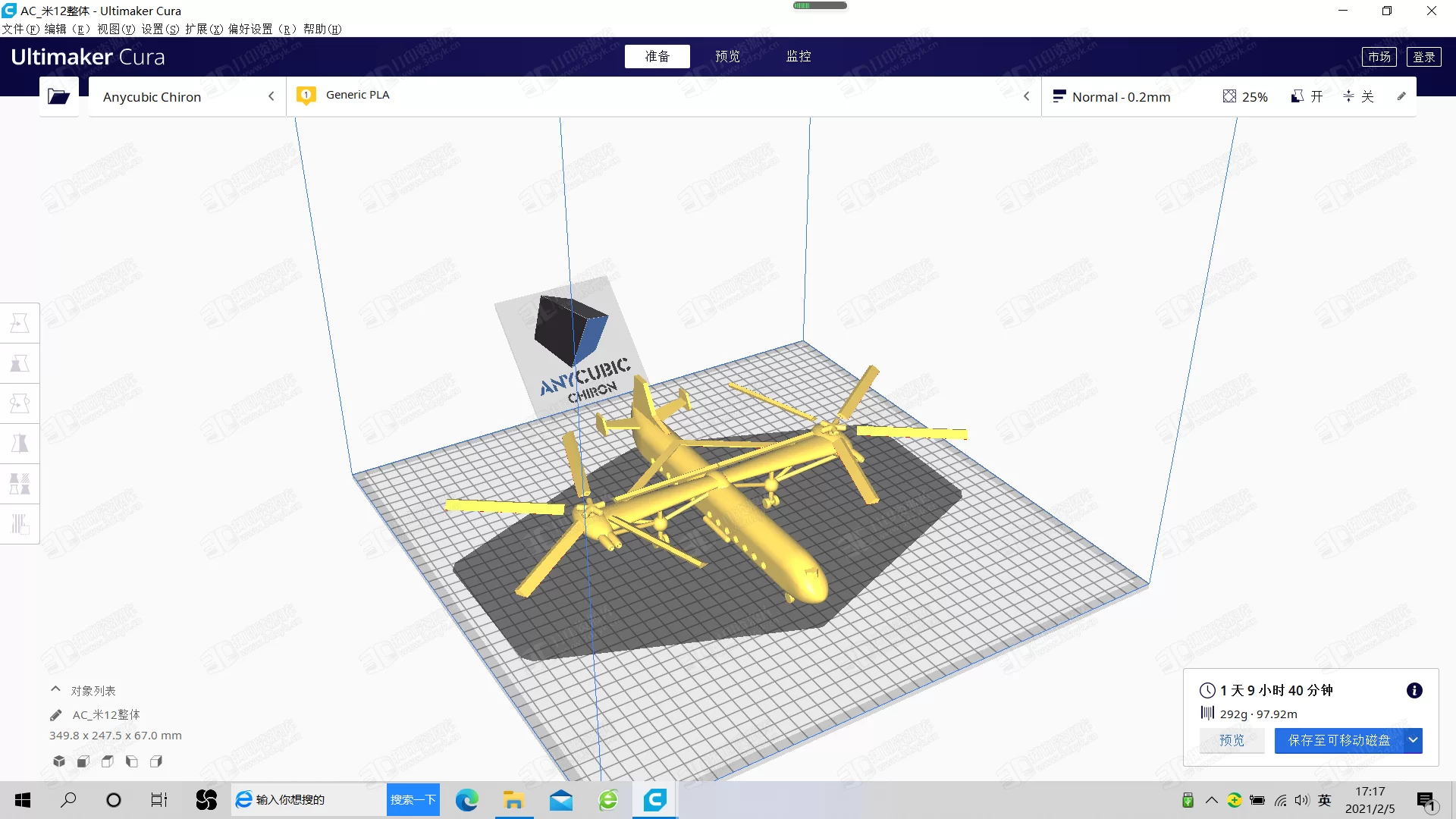Open Ultimaker Cura from the taskbar
Screen dimensions: 1456x819
[655, 800]
